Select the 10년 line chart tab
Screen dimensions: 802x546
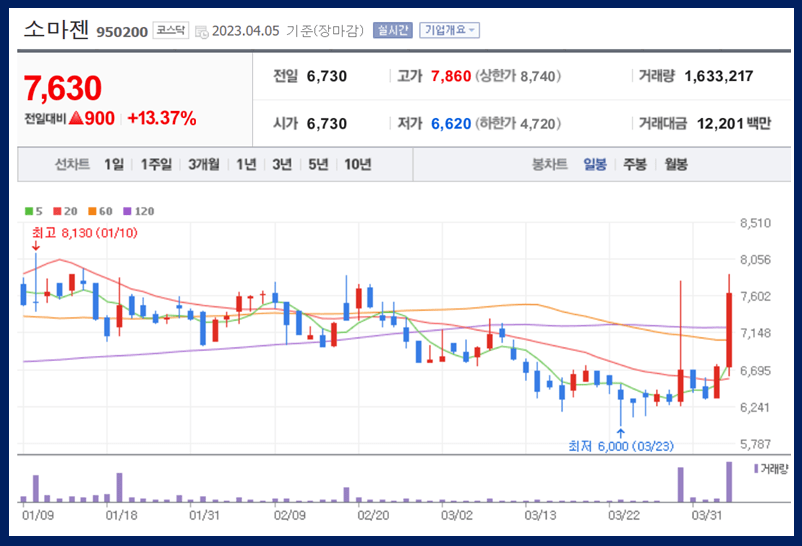pos(358,164)
